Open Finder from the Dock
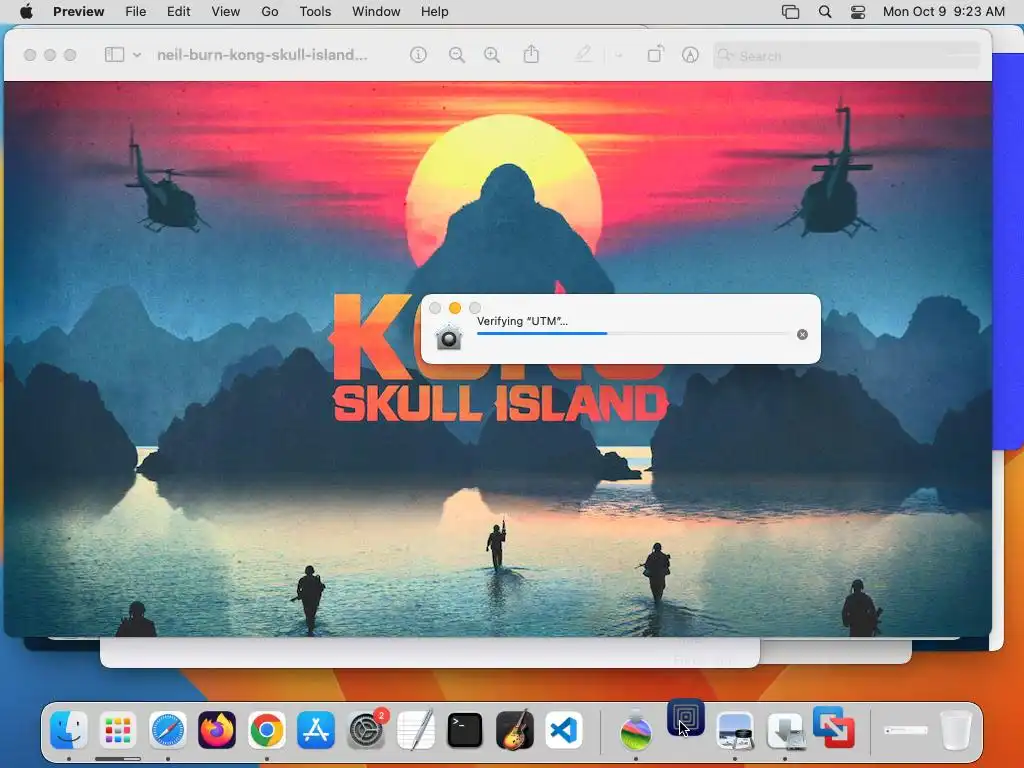Viewport: 1024px width, 768px height. tap(69, 729)
